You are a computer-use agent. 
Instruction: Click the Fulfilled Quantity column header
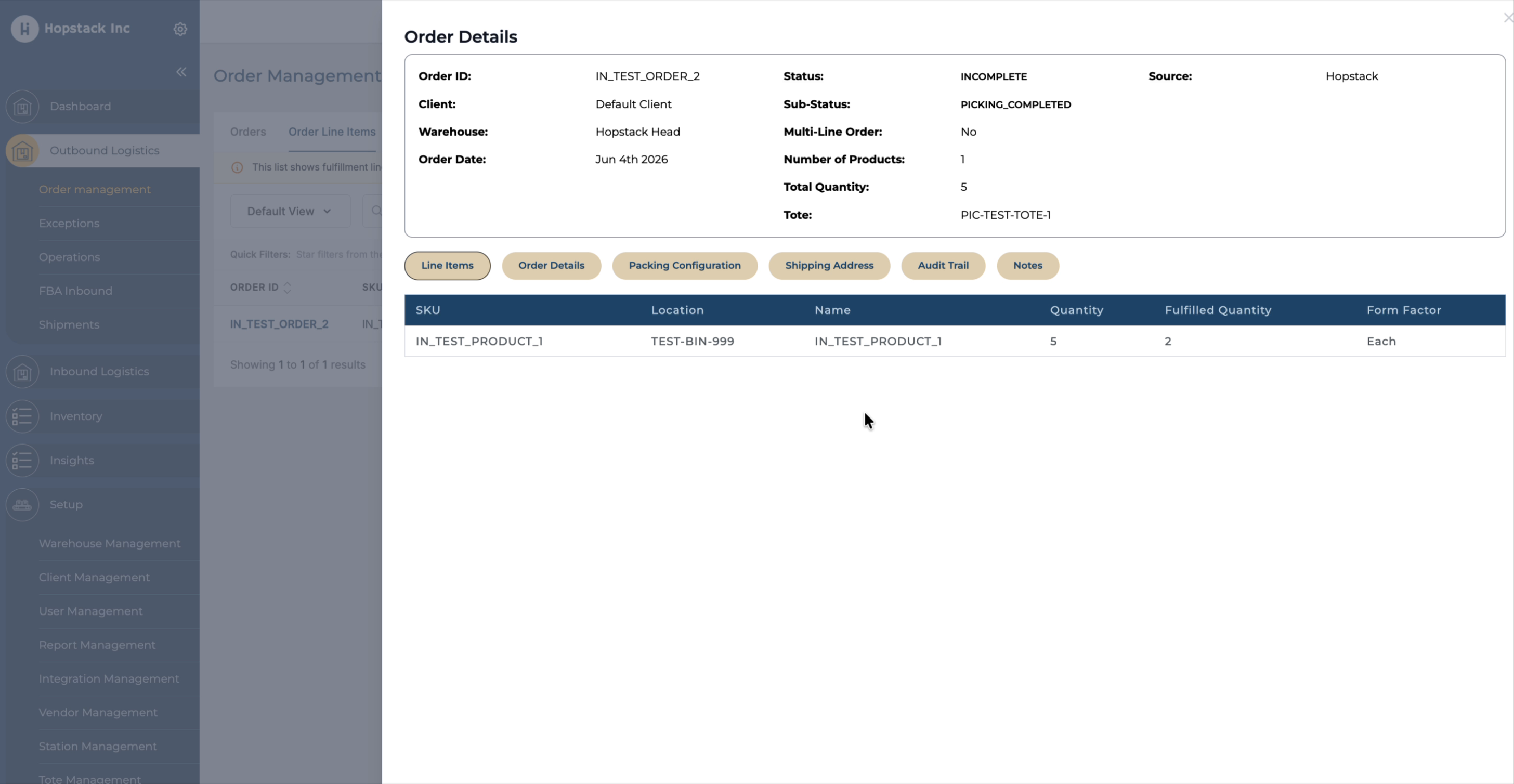(1218, 310)
